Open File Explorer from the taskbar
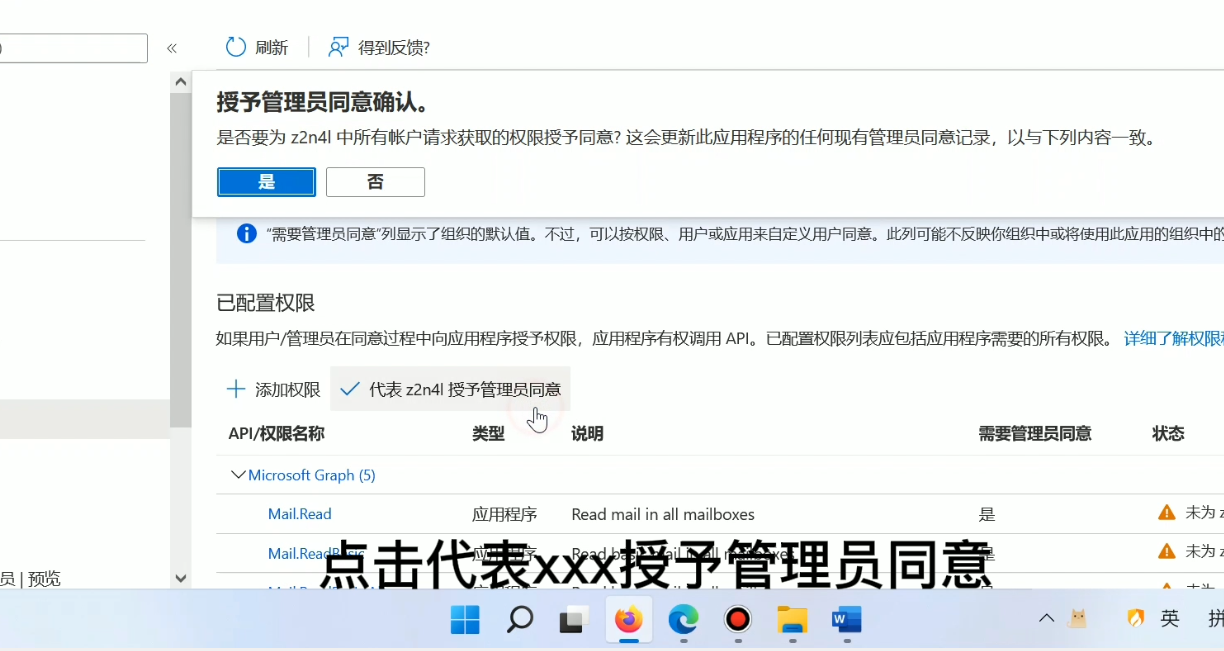The image size is (1224, 651). coord(792,620)
